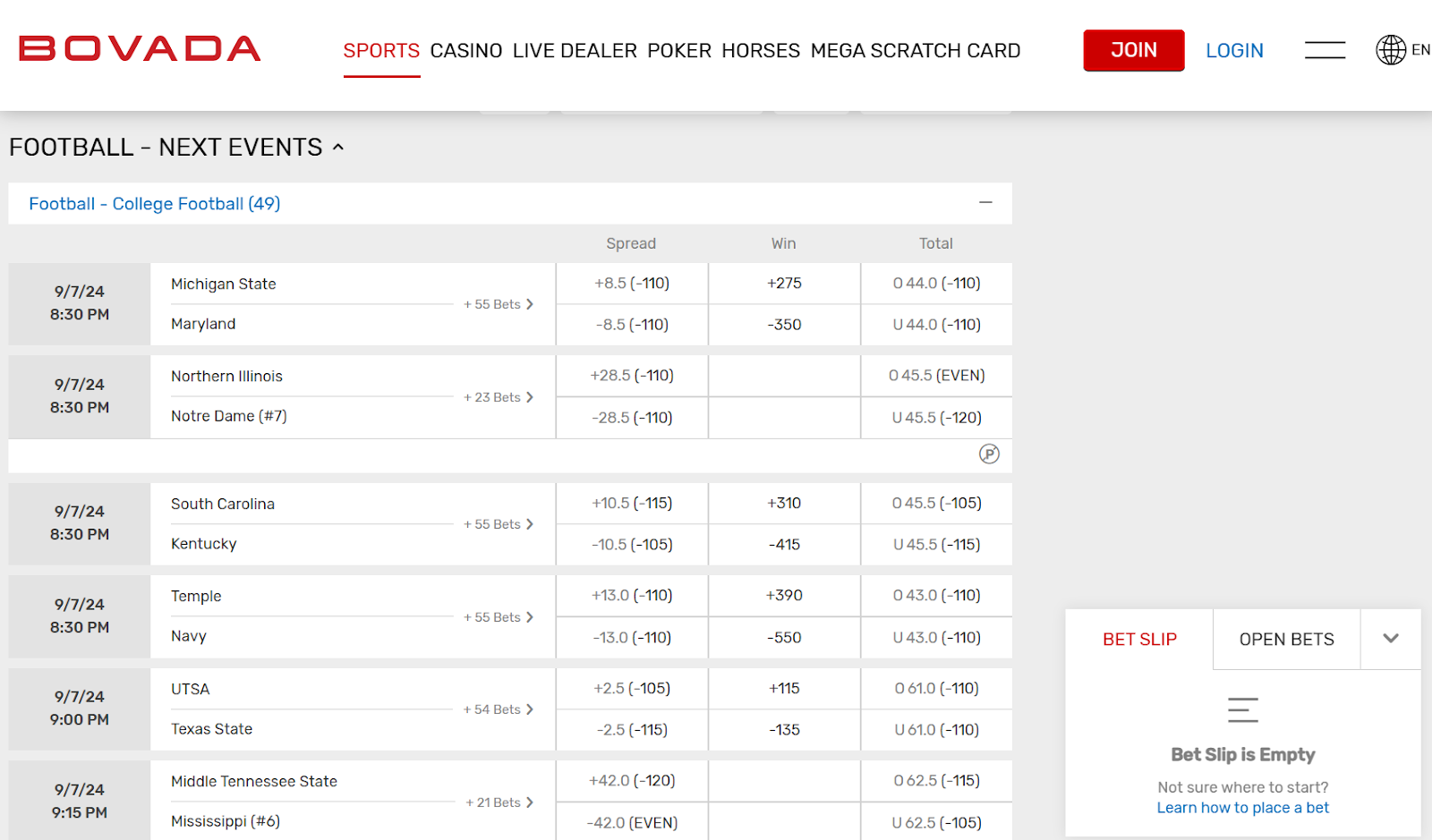1432x840 pixels.
Task: Click the bet slip list icon
Action: 1243,710
